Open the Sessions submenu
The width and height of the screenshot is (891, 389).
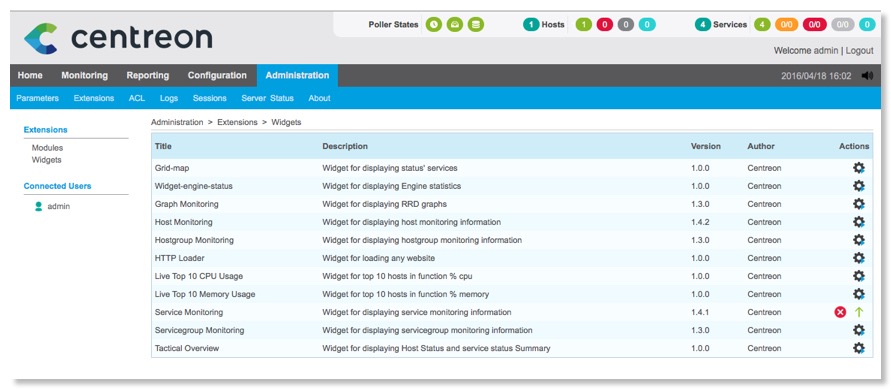point(210,98)
